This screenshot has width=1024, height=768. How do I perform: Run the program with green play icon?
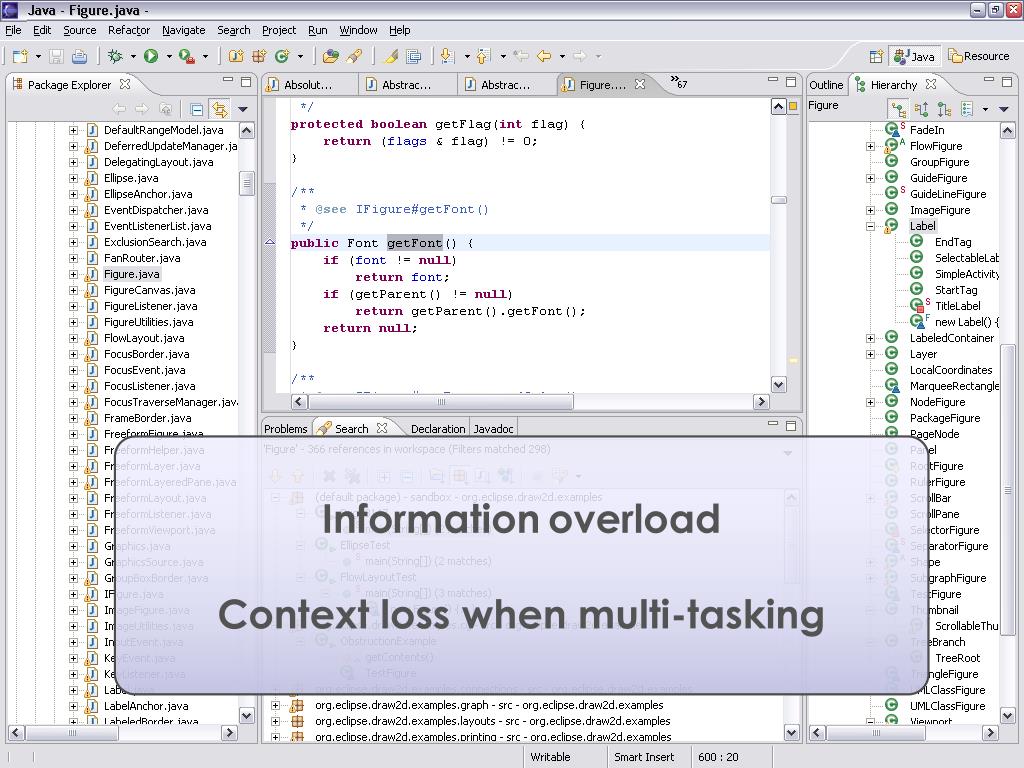(x=151, y=57)
